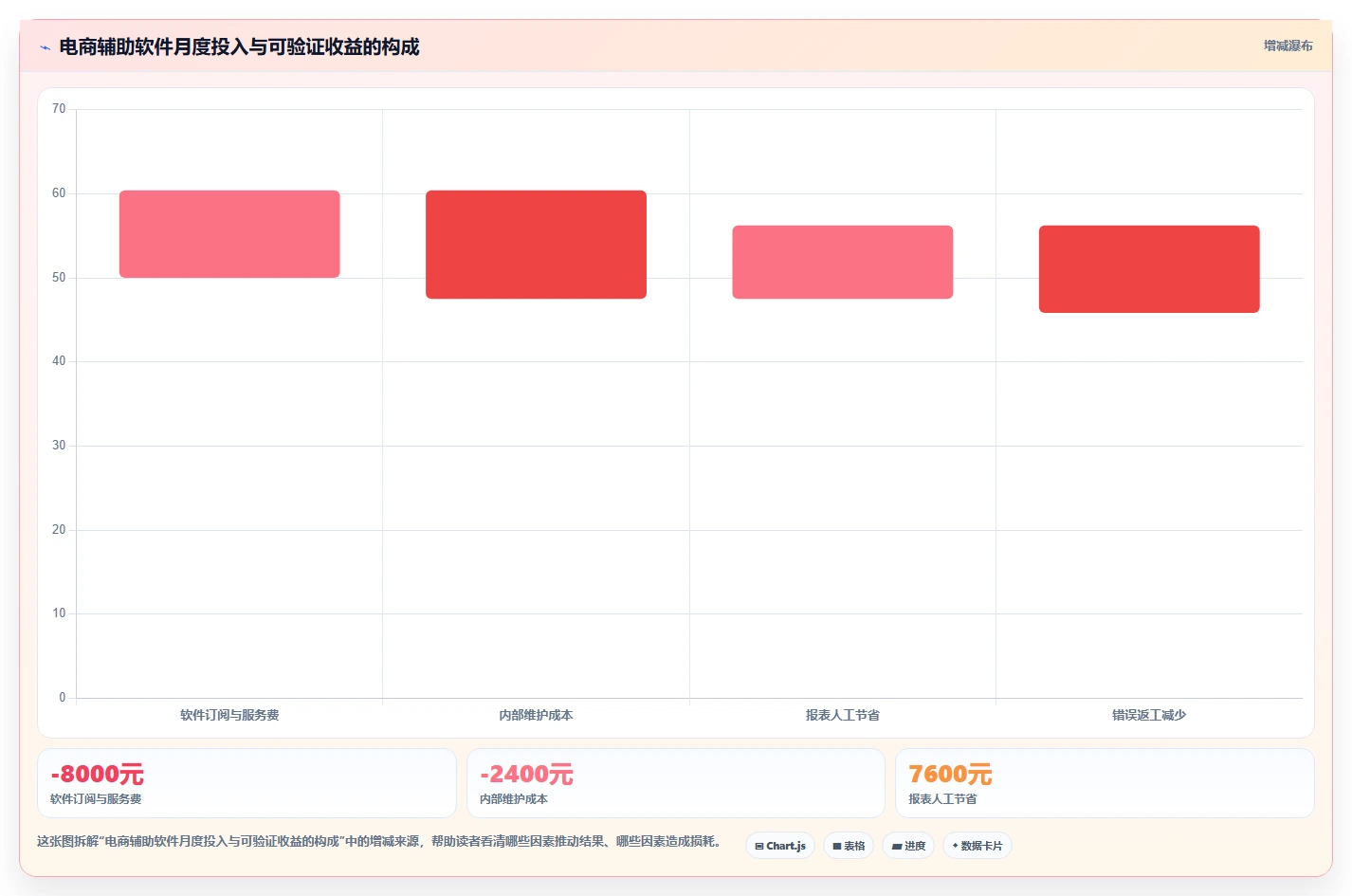Open the -8000元 data card
Screen dimensions: 1352x896
(247, 783)
